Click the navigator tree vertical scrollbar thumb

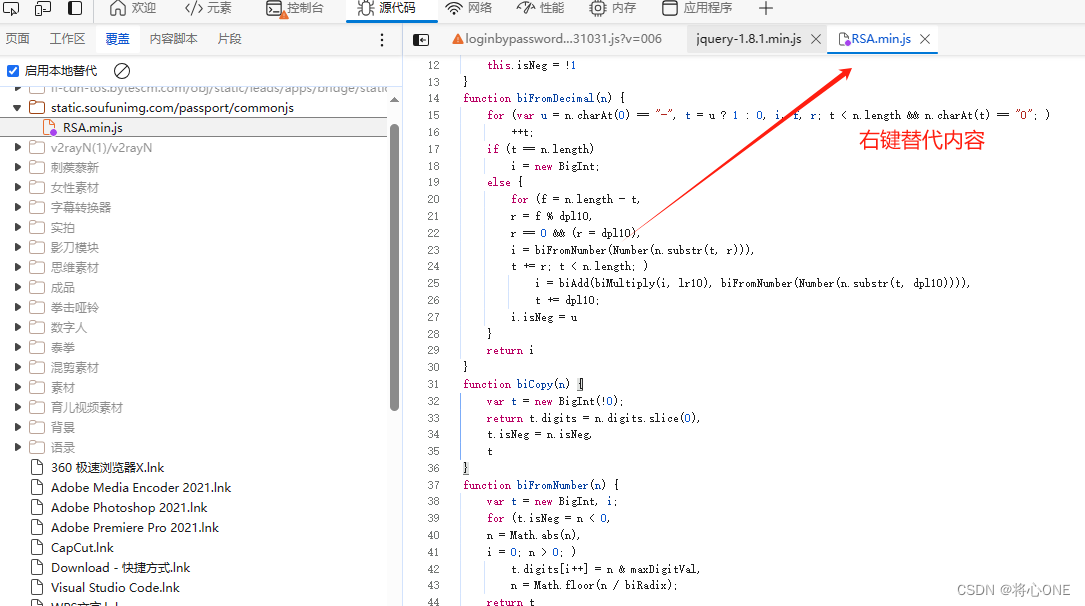click(x=394, y=267)
